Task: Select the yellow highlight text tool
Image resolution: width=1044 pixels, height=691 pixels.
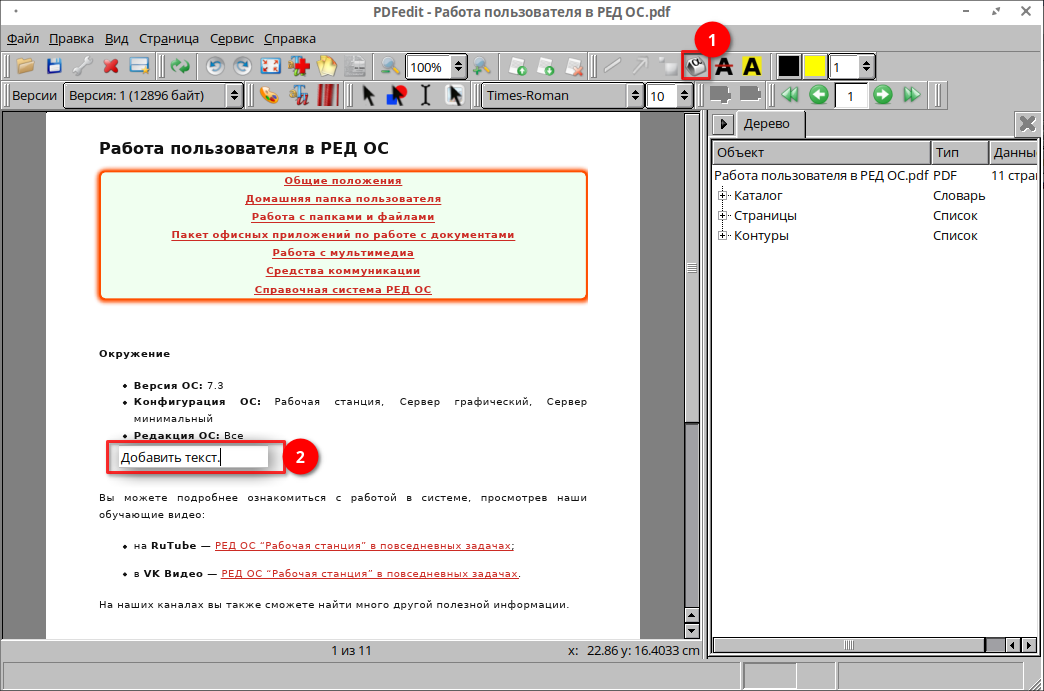Action: pyautogui.click(x=752, y=67)
